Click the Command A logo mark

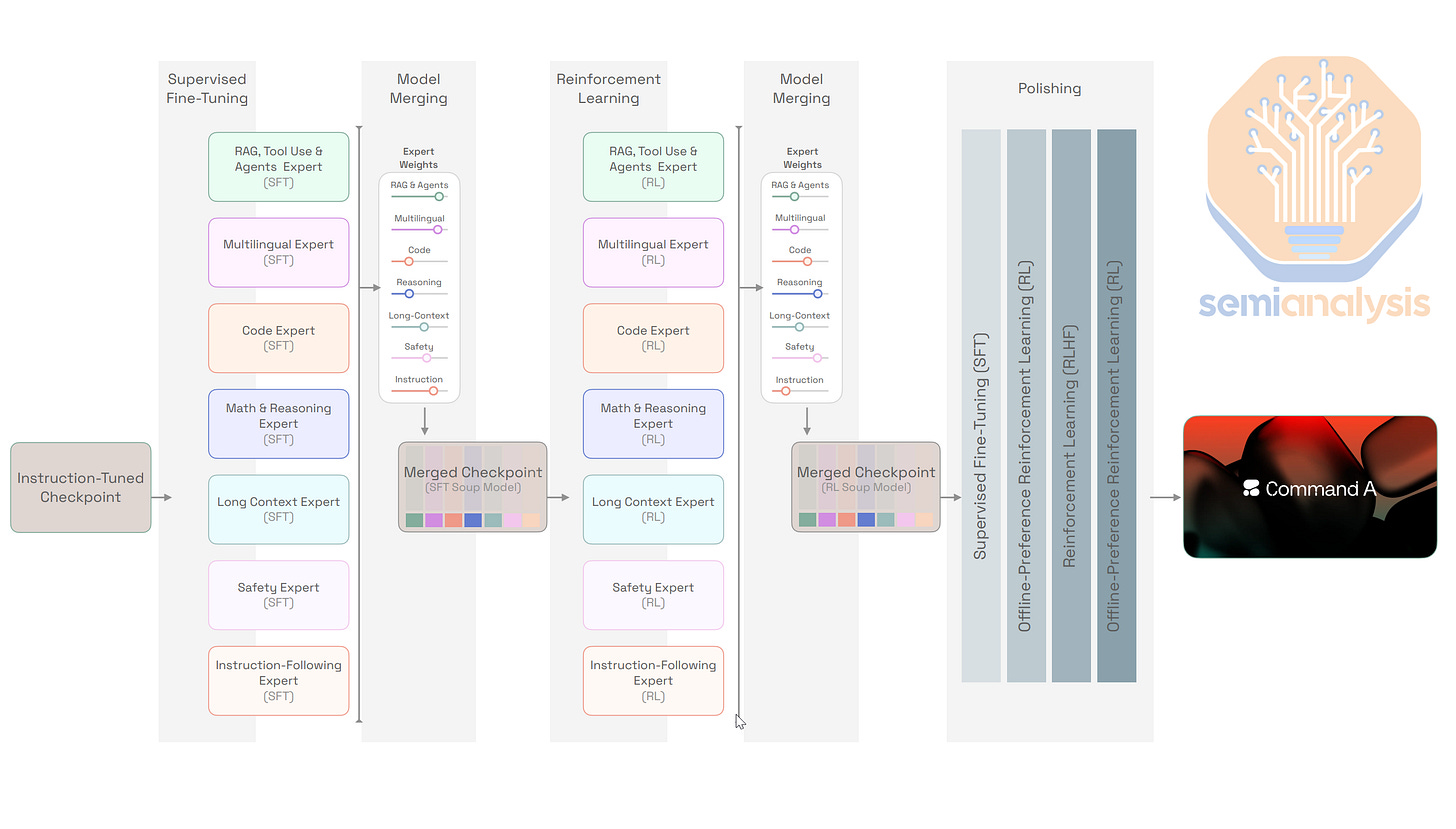(x=1249, y=487)
